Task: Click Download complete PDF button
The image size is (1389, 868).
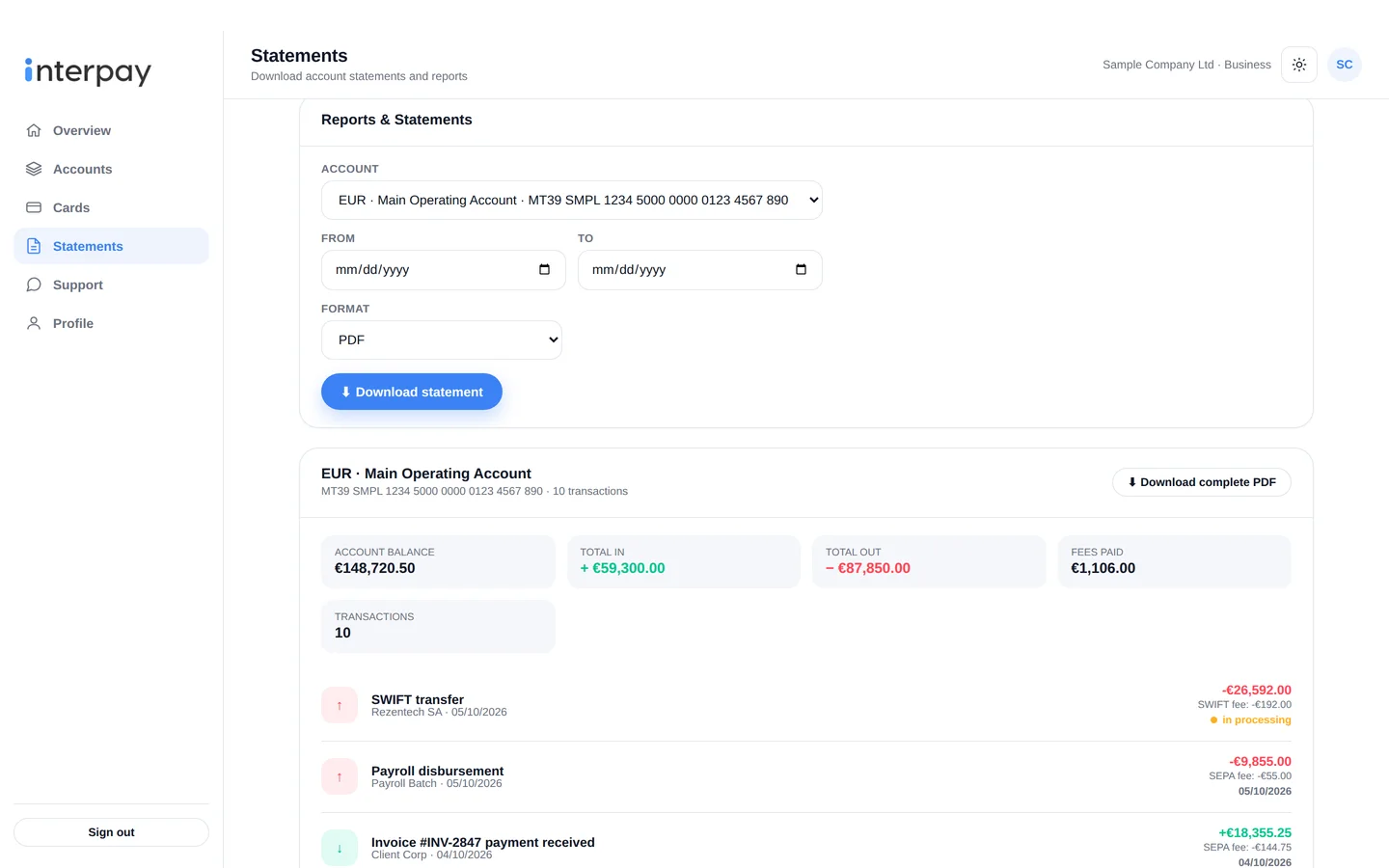Action: tap(1202, 482)
